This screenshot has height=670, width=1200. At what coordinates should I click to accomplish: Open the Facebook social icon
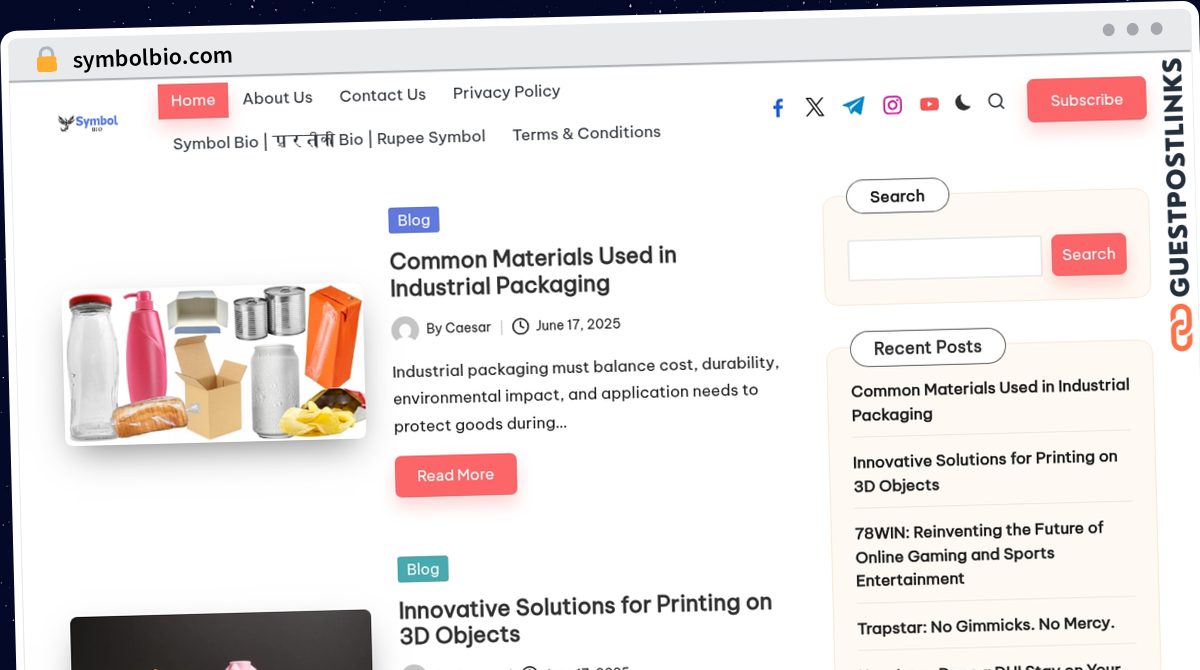point(778,107)
